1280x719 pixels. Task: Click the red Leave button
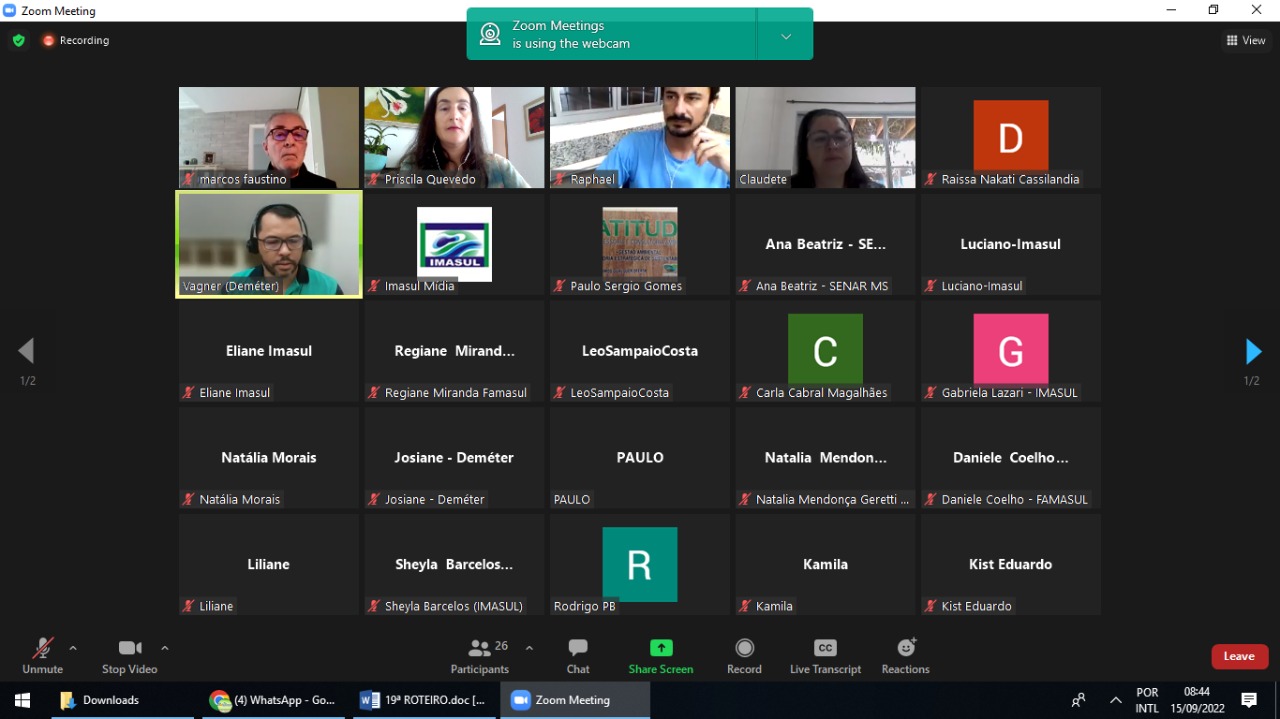(1239, 656)
